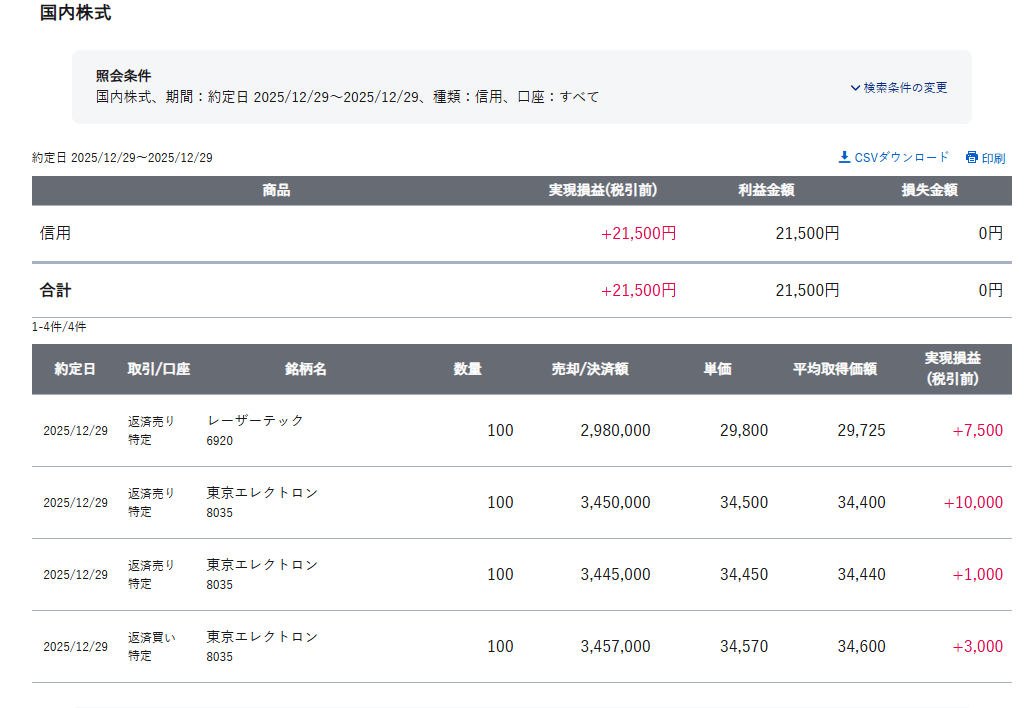Click the 損失金額 summary header
Screen dimensions: 1032x708
click(x=929, y=190)
